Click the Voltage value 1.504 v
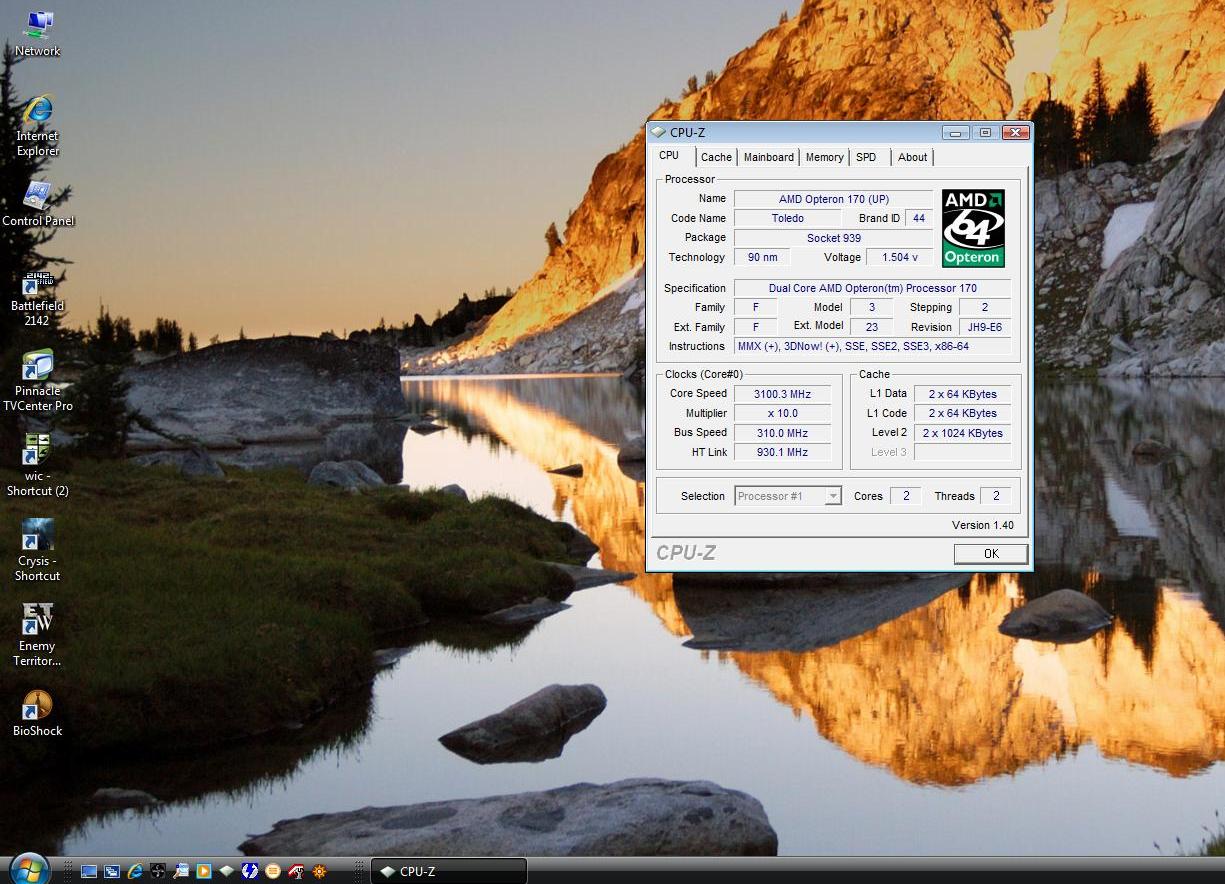Viewport: 1225px width, 884px height. [x=901, y=257]
